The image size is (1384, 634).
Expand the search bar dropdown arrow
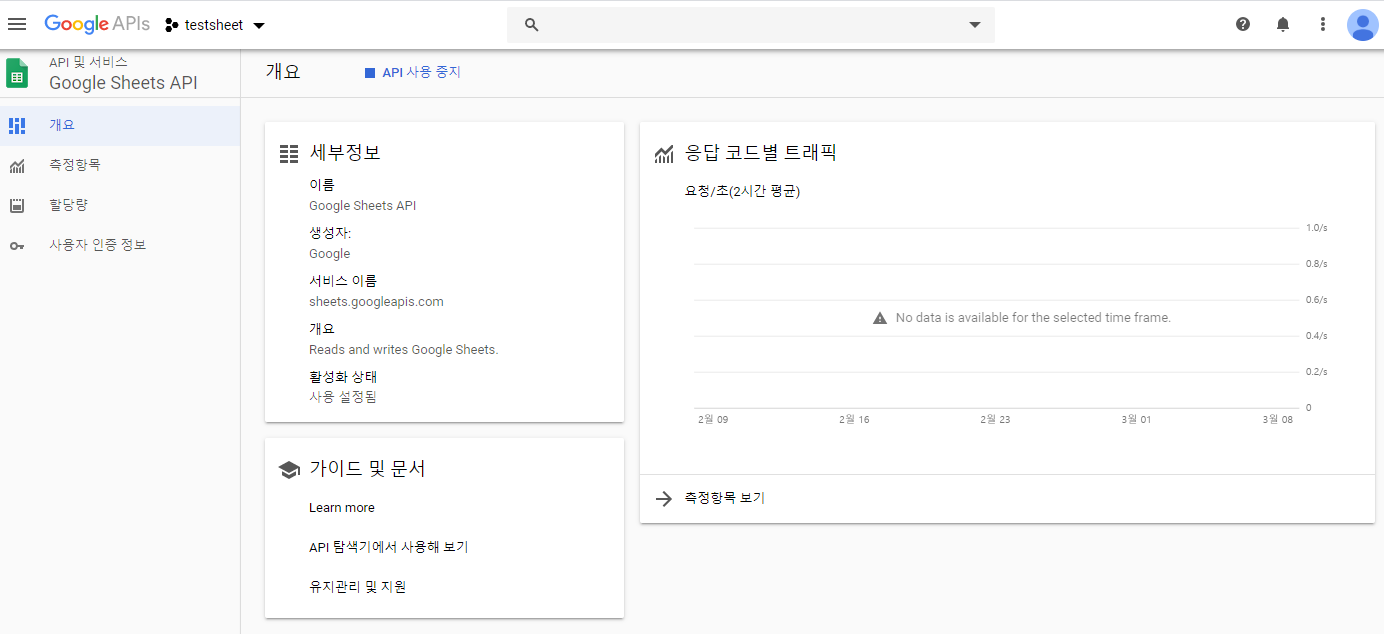tap(975, 25)
